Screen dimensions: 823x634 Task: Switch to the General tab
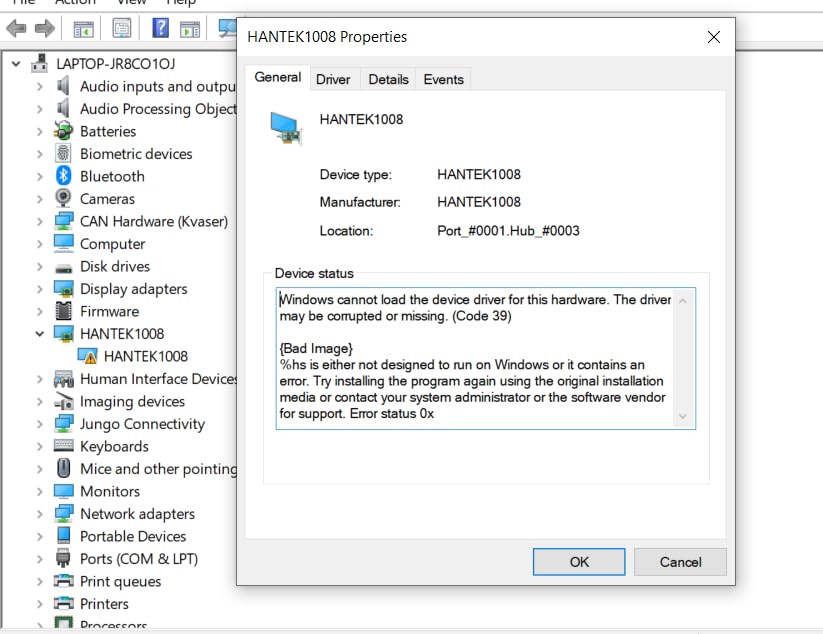click(278, 77)
